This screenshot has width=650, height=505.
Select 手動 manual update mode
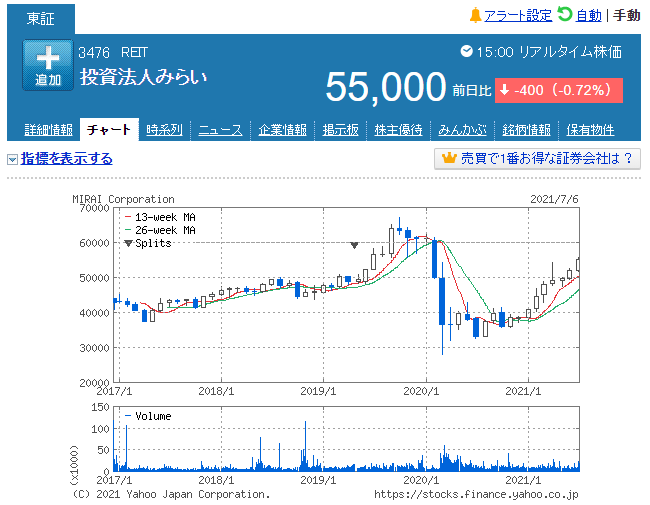pos(627,16)
